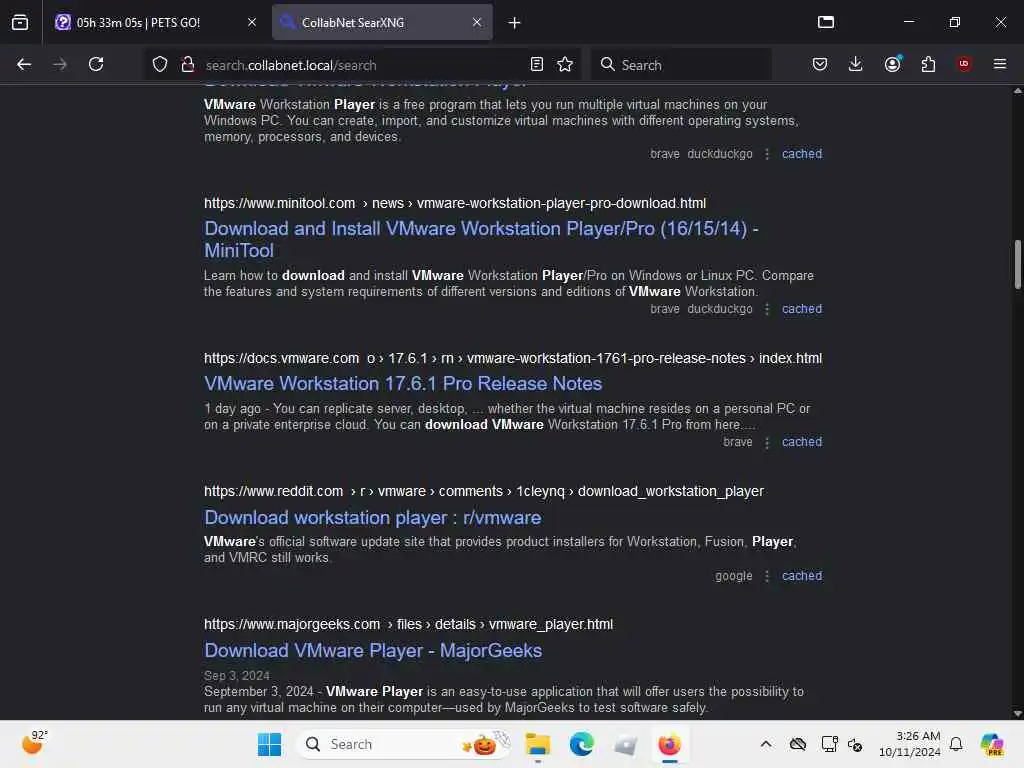Screen dimensions: 1024x768
Task: Open Download workstation player r/vmware result
Action: 372,517
